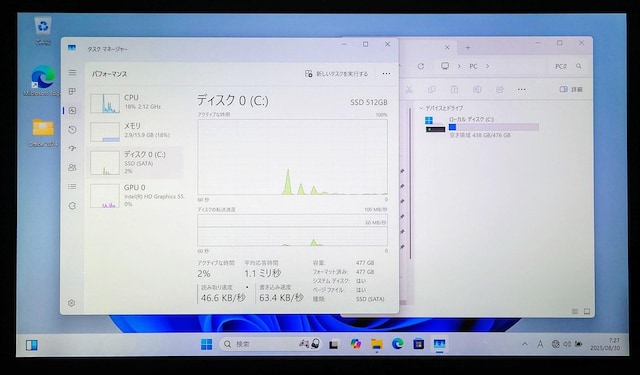Open the Widgets panel on taskbar
Image resolution: width=640 pixels, height=375 pixels.
click(x=31, y=345)
